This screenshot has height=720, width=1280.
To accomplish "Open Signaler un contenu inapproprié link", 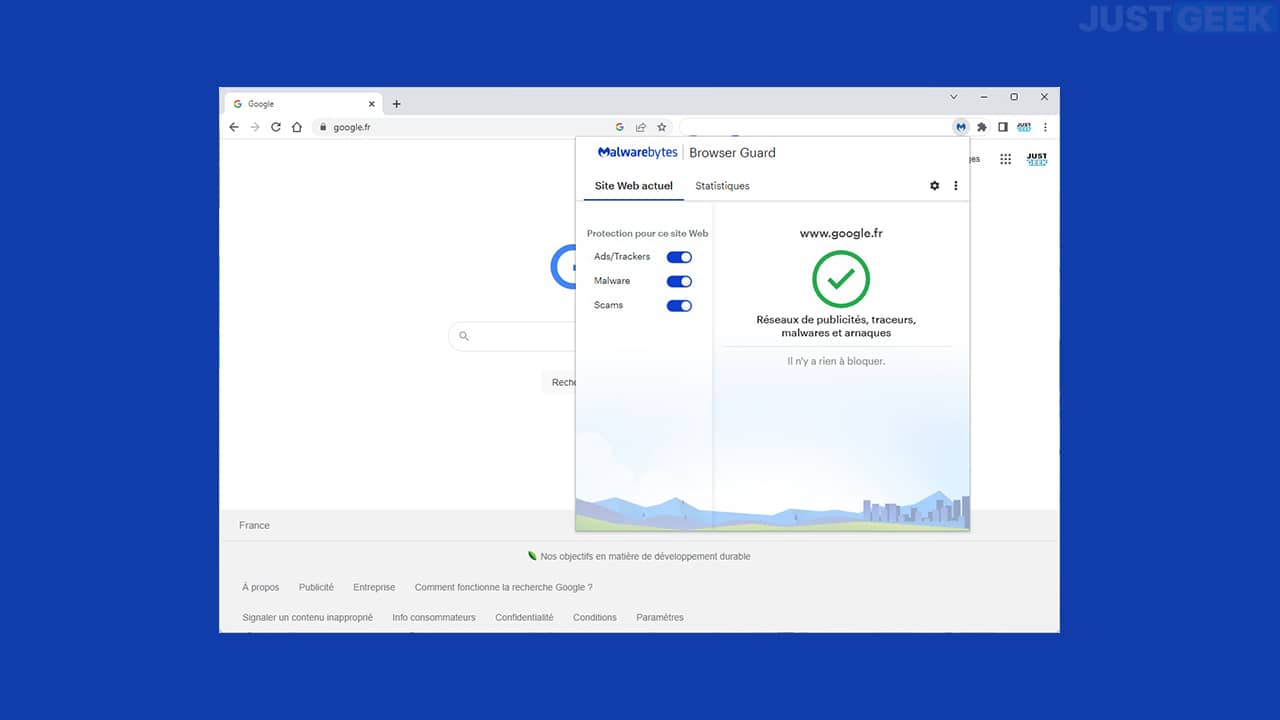I will pyautogui.click(x=308, y=618).
